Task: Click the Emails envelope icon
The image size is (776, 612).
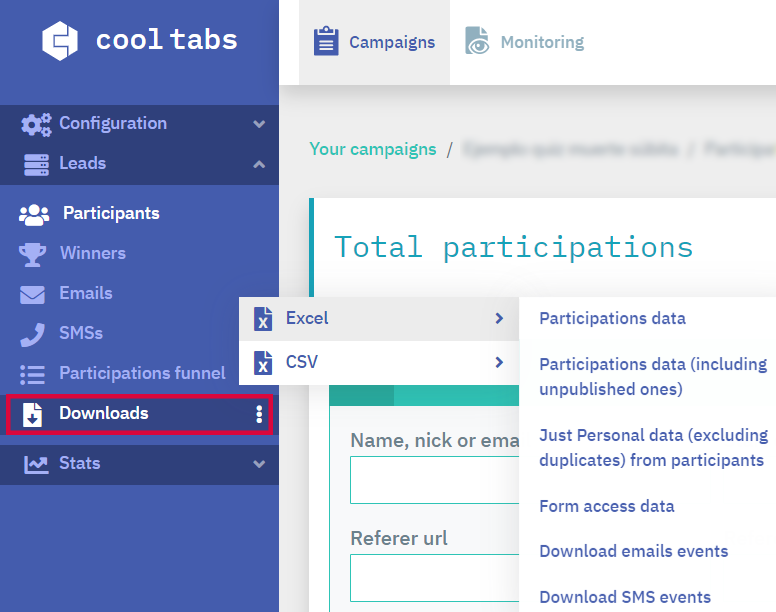Action: (33, 294)
